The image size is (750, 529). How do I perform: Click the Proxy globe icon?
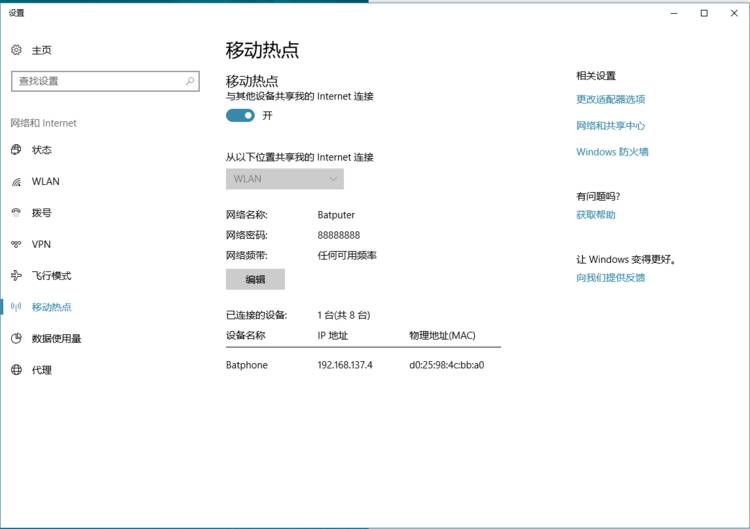pos(16,370)
